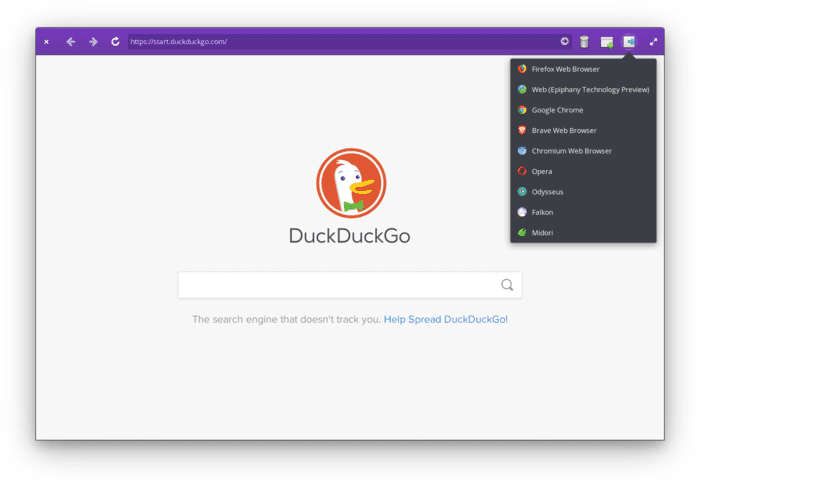Click the go arrow in the address bar
Image resolution: width=830 pixels, height=484 pixels.
[564, 42]
